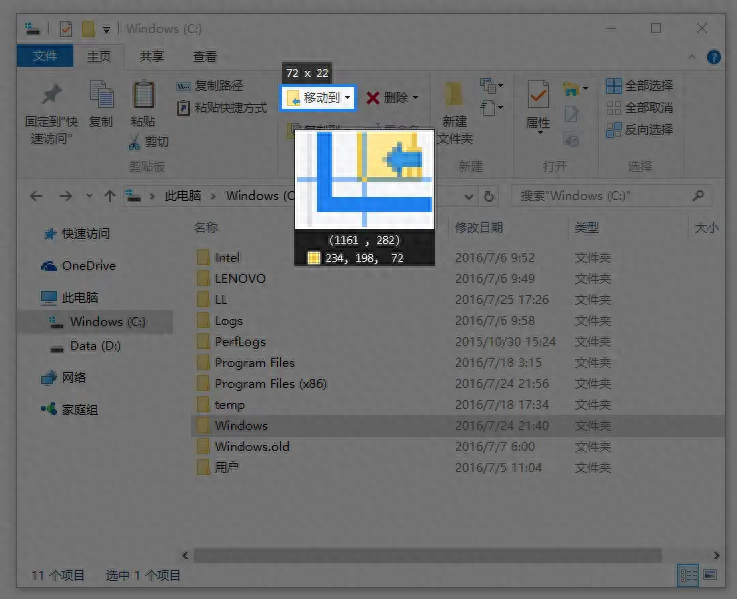Click the Cut scissors icon
This screenshot has width=737, height=599.
[134, 142]
